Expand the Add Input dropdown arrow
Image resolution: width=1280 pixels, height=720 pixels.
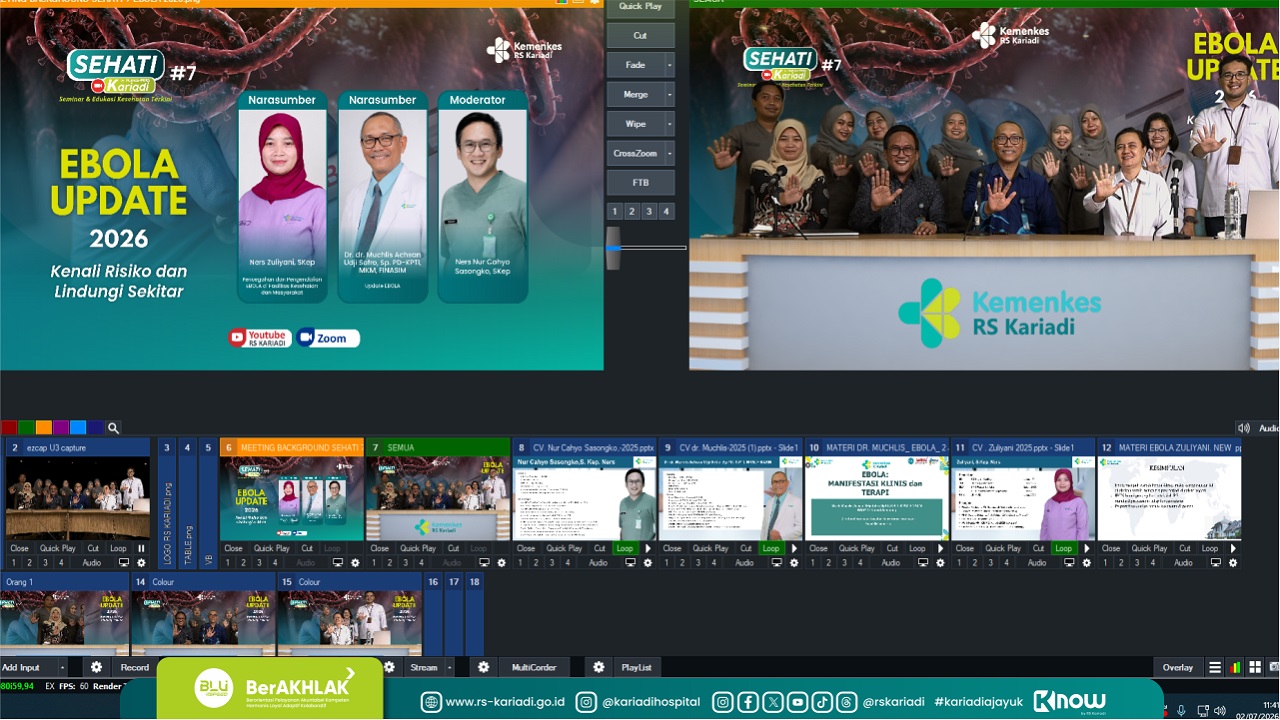(x=62, y=667)
